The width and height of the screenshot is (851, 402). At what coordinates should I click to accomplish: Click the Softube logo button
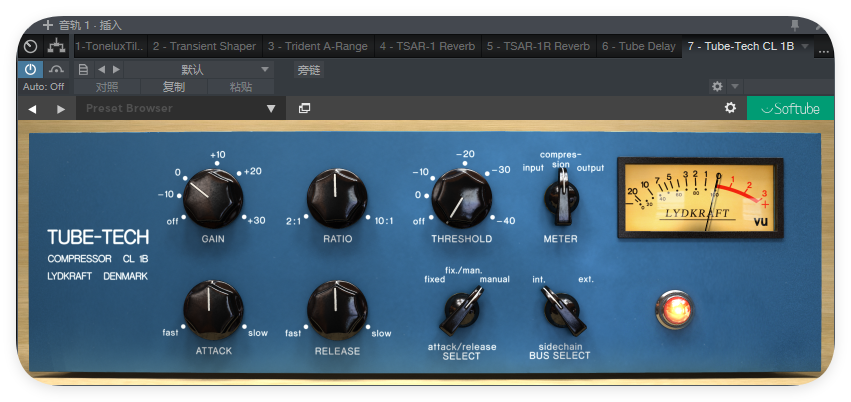[x=790, y=109]
